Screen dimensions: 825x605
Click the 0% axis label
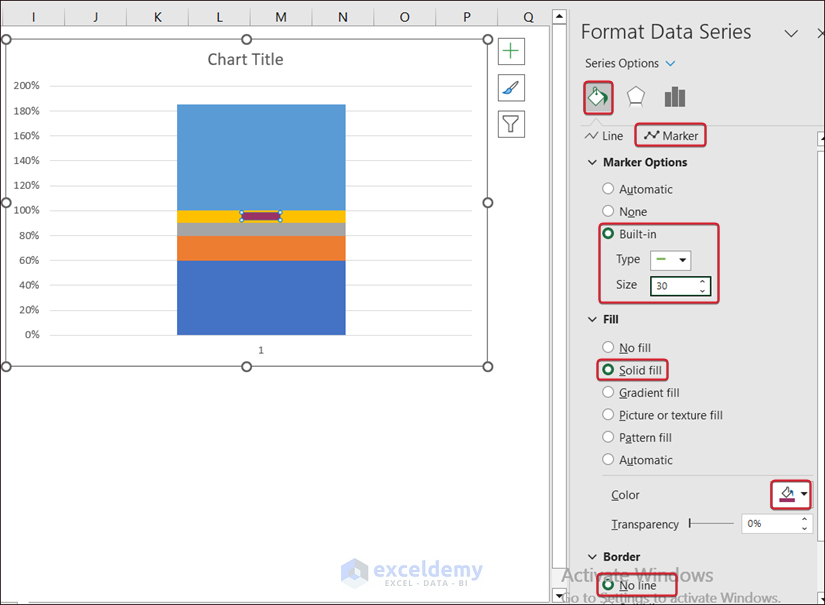tap(32, 335)
